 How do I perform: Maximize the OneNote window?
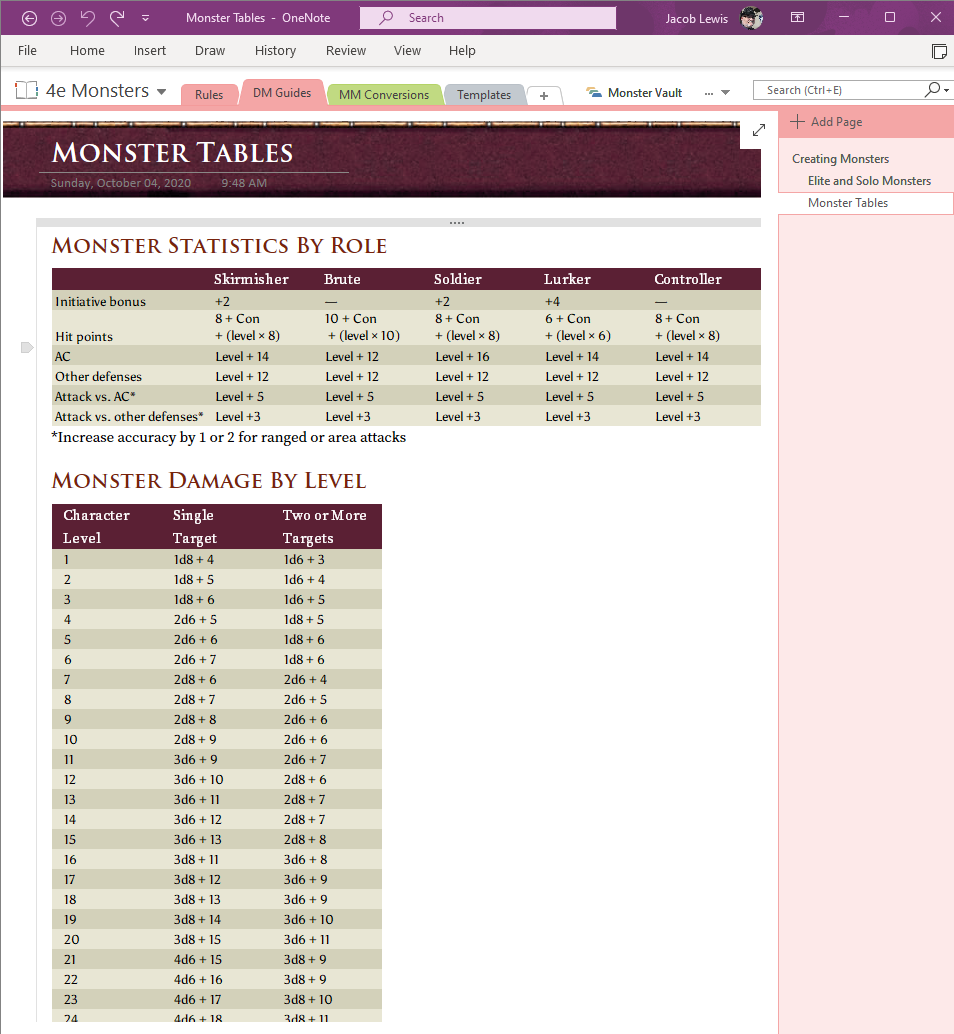pyautogui.click(x=890, y=18)
